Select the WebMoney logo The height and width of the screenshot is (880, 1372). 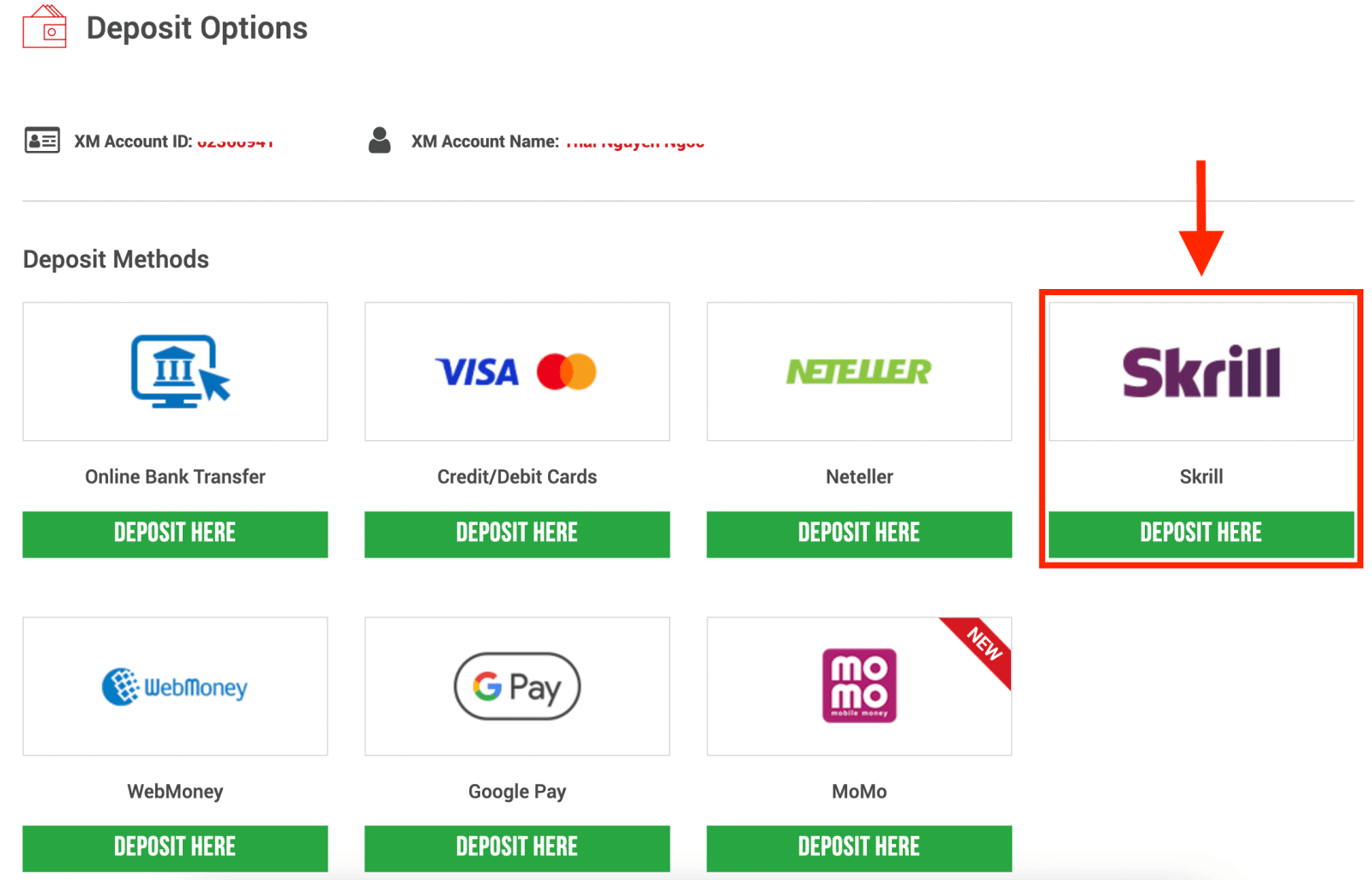pyautogui.click(x=175, y=686)
